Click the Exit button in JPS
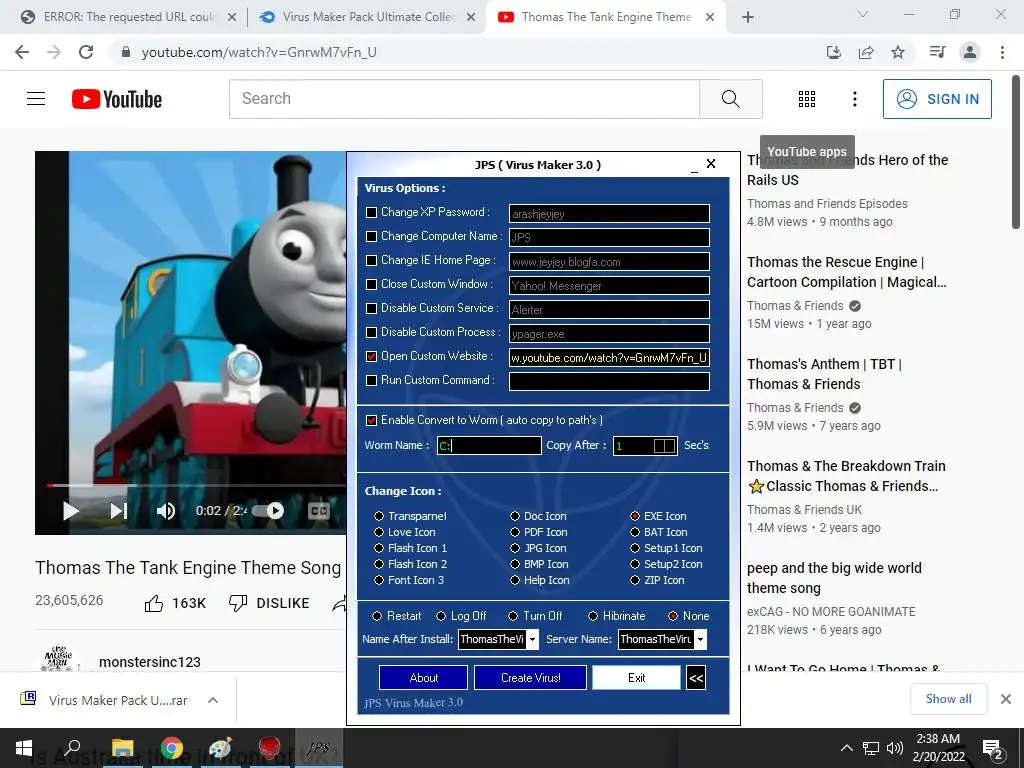Image resolution: width=1024 pixels, height=768 pixels. click(x=637, y=678)
